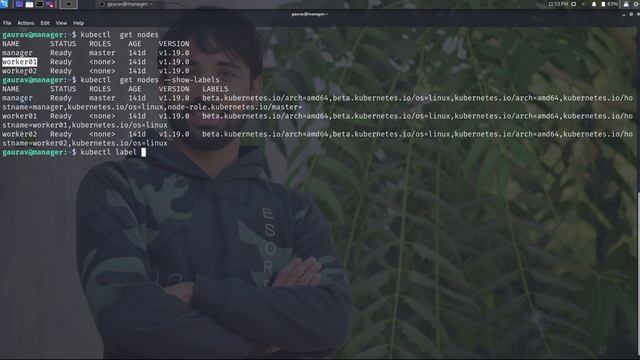
Task: Open the notification bell icon
Action: click(594, 4)
